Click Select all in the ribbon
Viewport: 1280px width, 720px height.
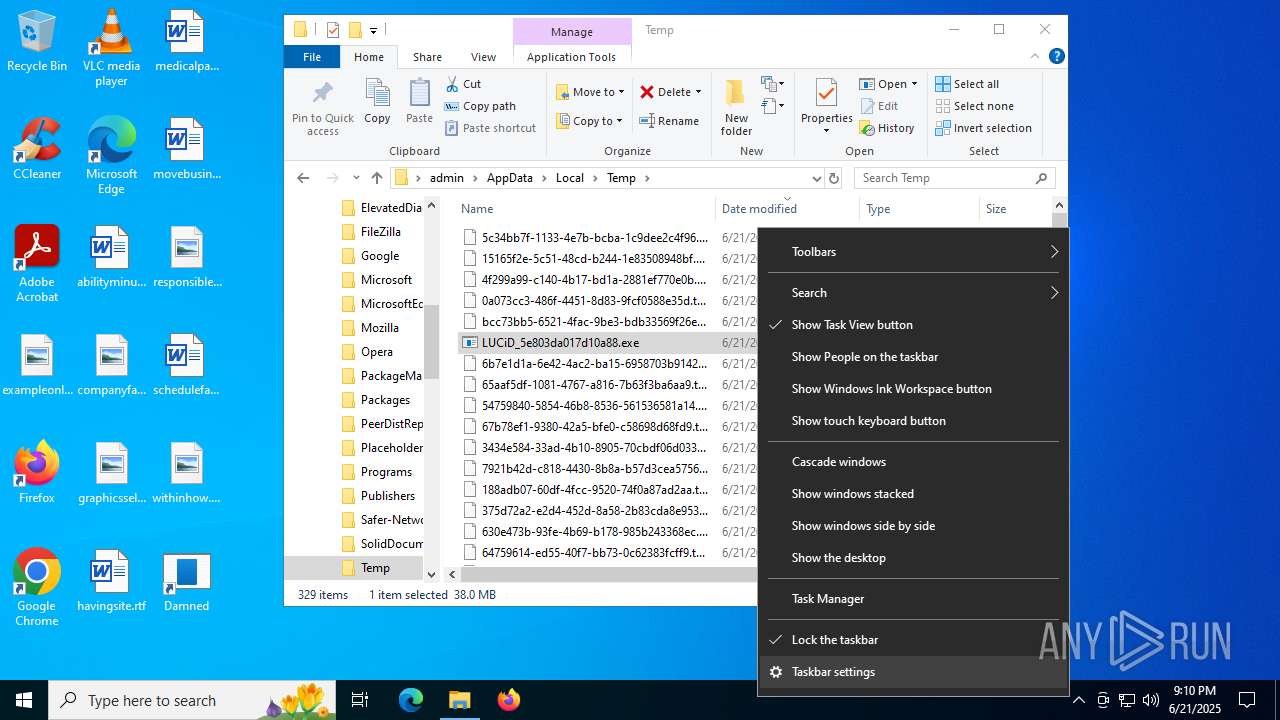967,84
